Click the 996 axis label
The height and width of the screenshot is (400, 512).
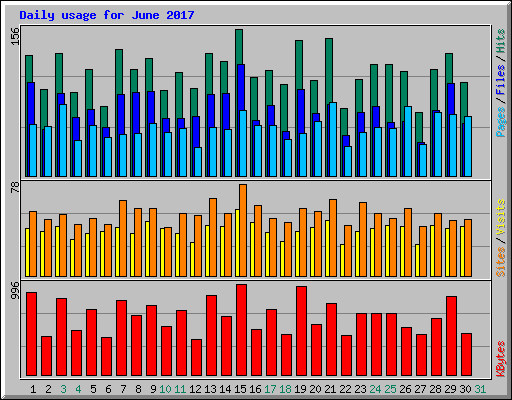pyautogui.click(x=15, y=290)
